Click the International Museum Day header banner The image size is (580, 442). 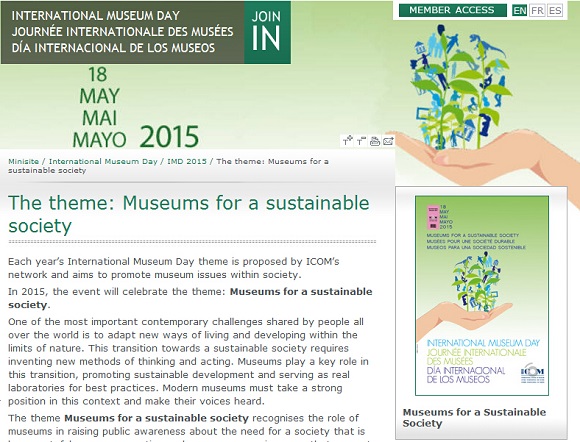coord(122,33)
